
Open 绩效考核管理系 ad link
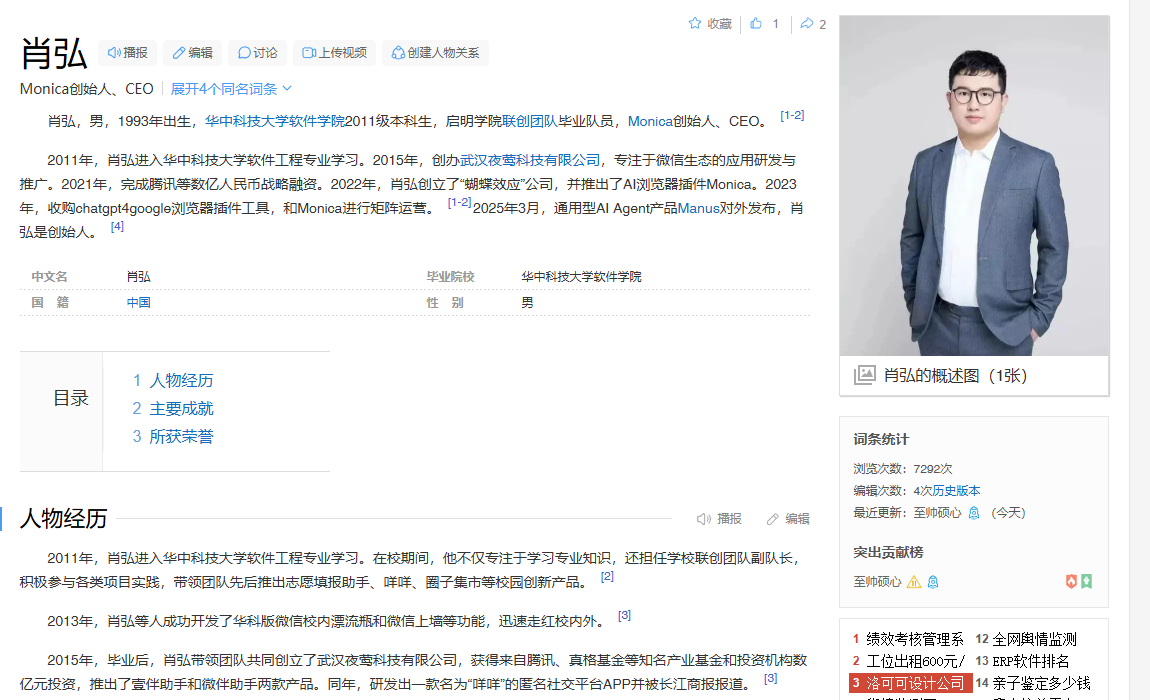915,639
